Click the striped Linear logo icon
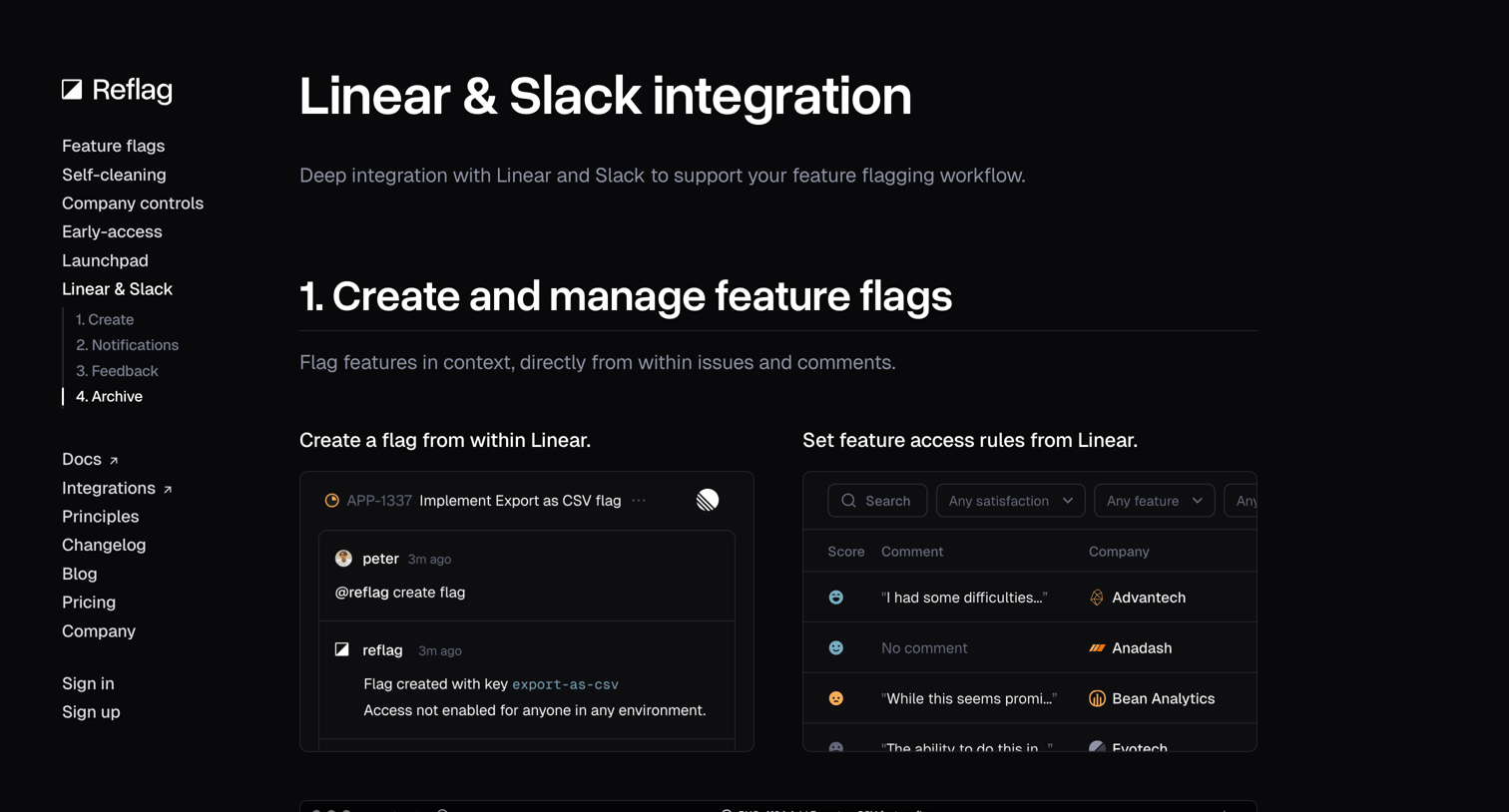 click(x=708, y=500)
